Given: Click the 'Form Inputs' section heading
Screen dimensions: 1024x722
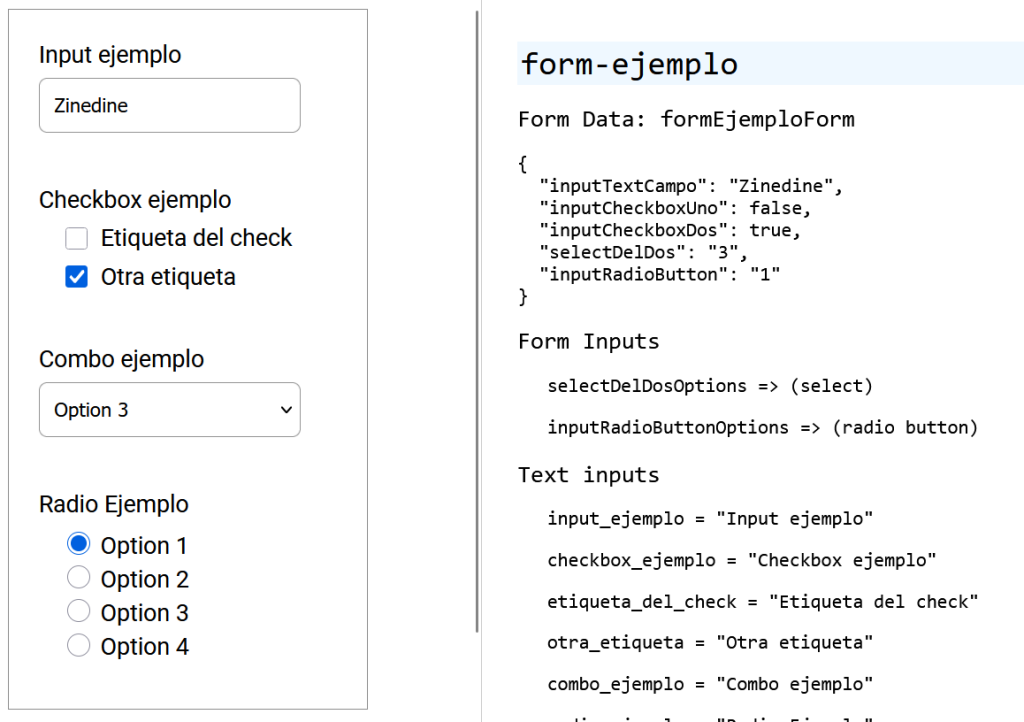Looking at the screenshot, I should pyautogui.click(x=588, y=342).
